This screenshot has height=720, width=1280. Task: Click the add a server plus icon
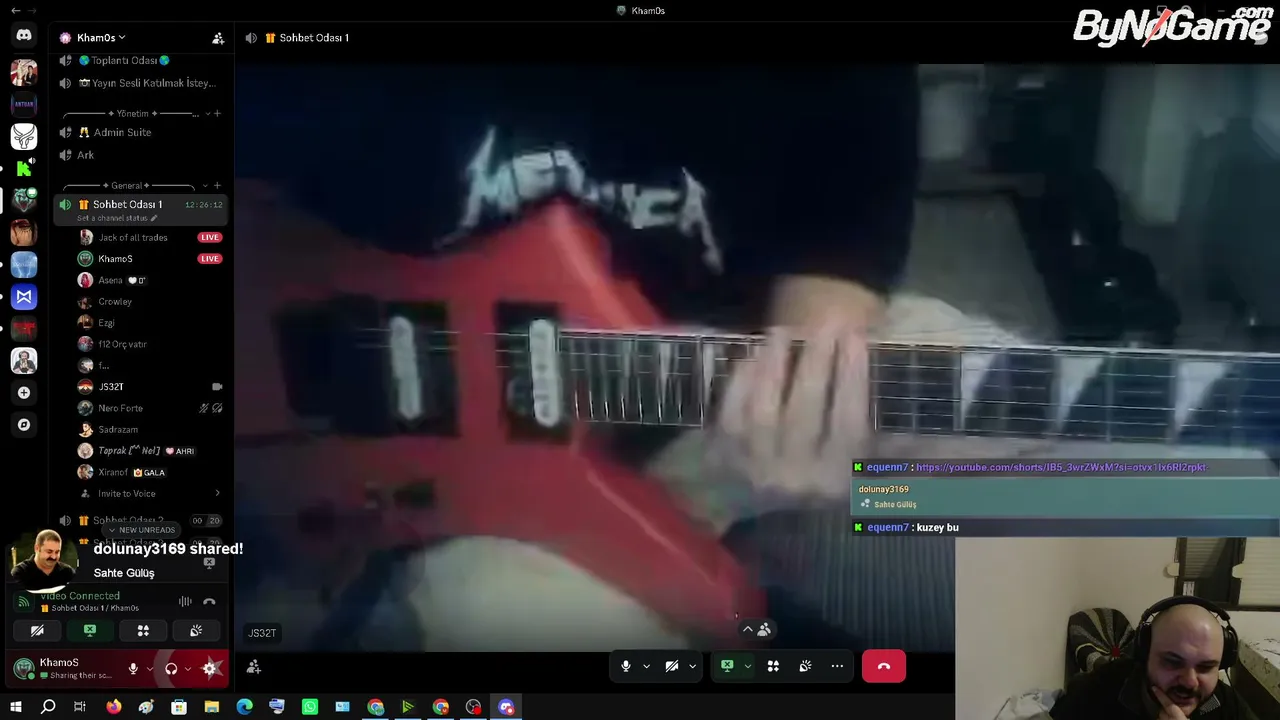[x=24, y=393]
